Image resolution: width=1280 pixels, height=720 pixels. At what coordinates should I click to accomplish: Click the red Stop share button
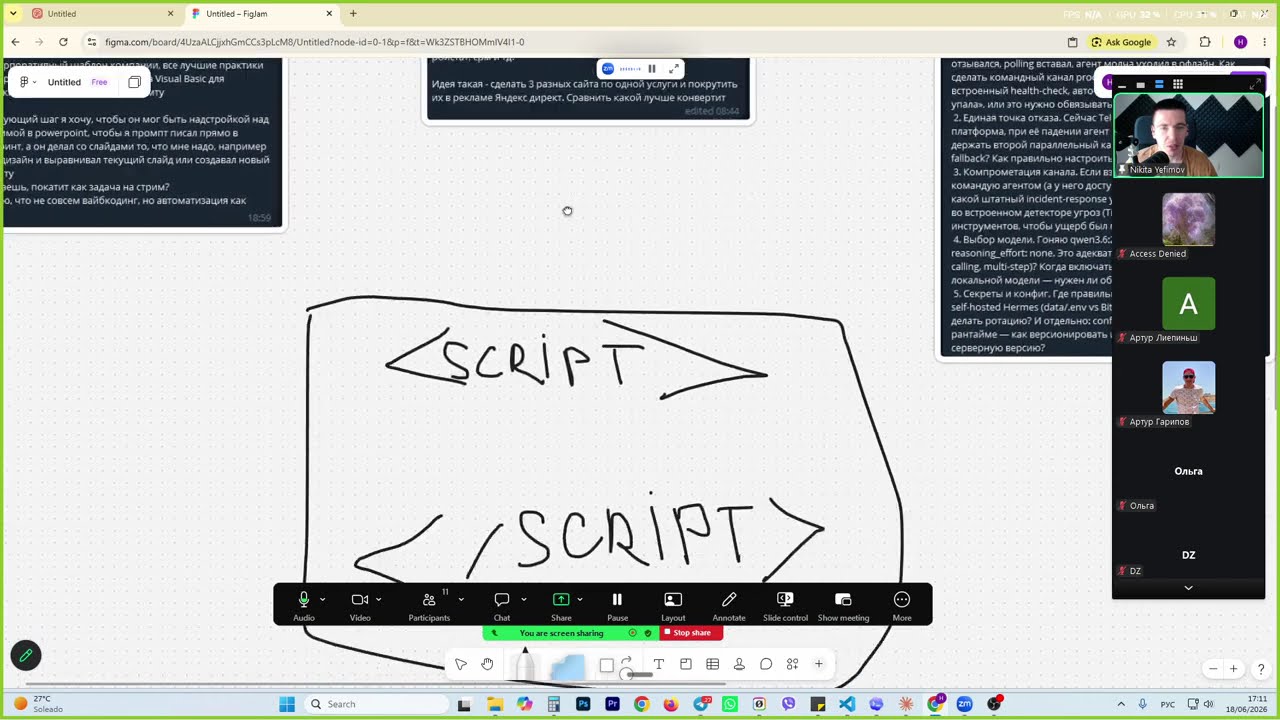click(691, 633)
